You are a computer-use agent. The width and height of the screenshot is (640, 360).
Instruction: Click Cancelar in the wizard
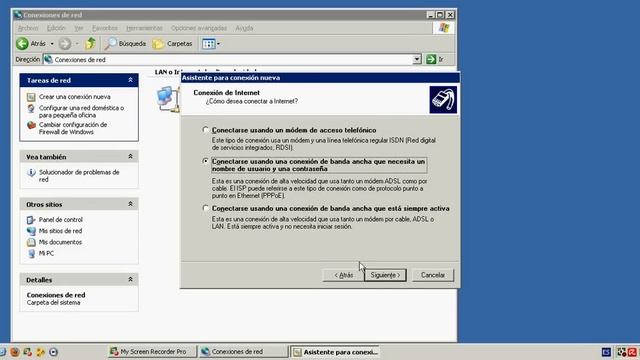433,275
